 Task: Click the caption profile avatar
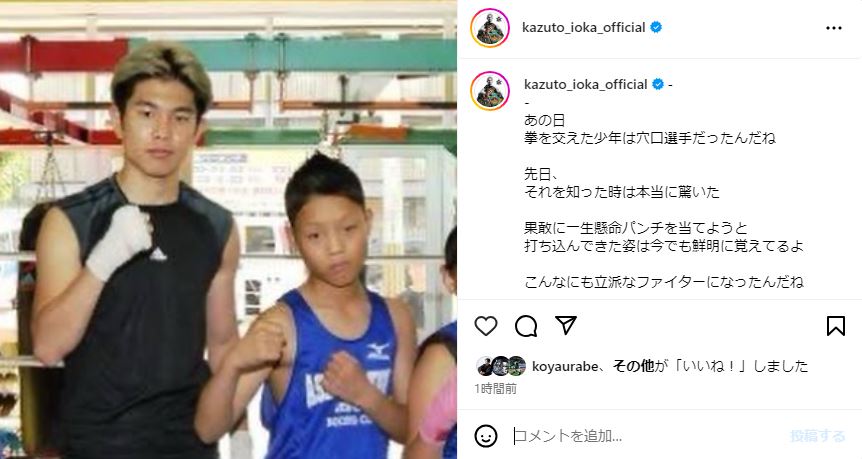[x=490, y=90]
